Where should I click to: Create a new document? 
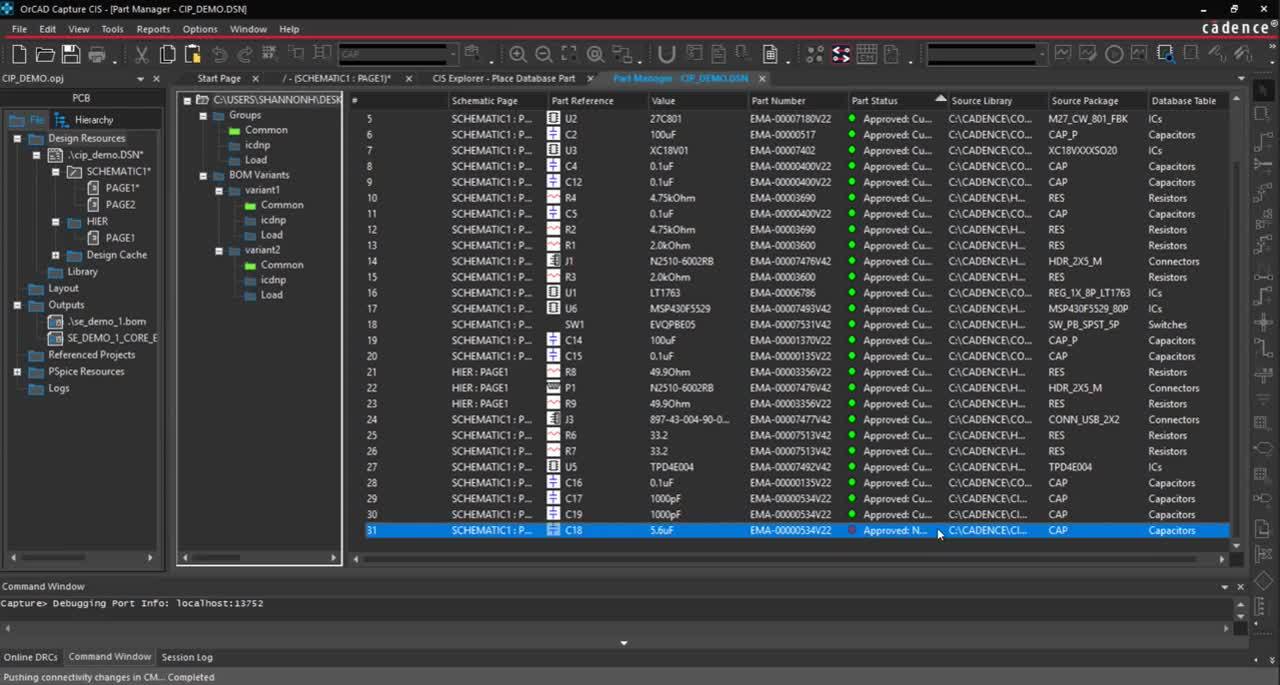coord(20,54)
